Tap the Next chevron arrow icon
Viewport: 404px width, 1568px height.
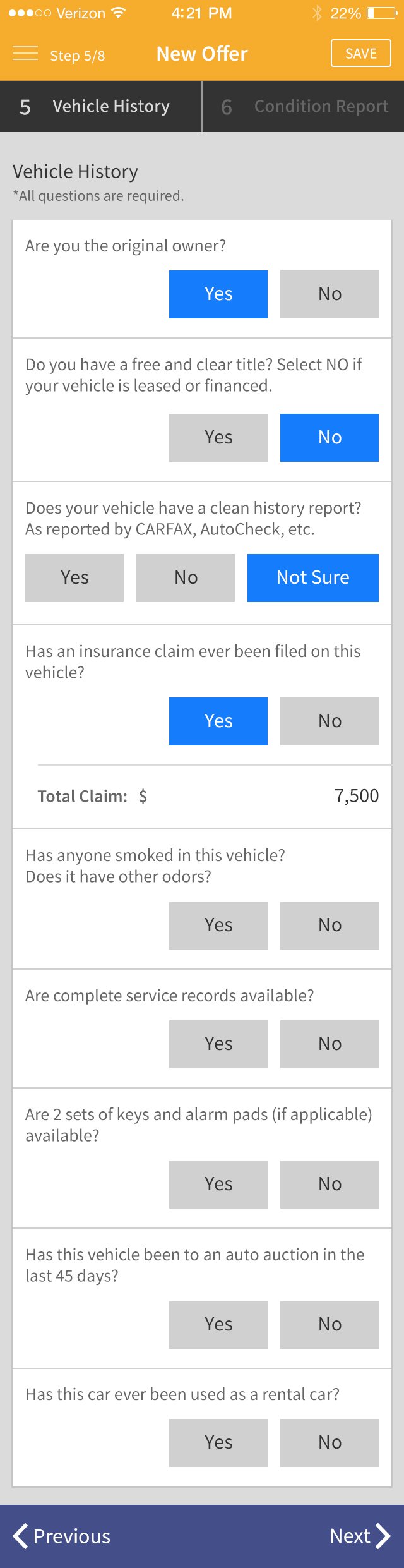click(383, 1536)
